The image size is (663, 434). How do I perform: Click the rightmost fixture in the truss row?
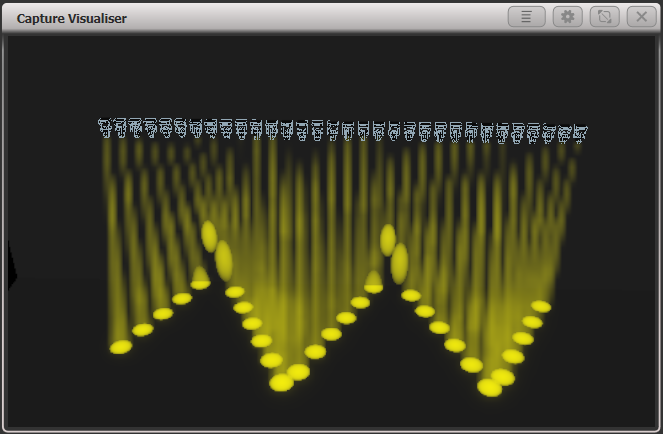click(581, 133)
